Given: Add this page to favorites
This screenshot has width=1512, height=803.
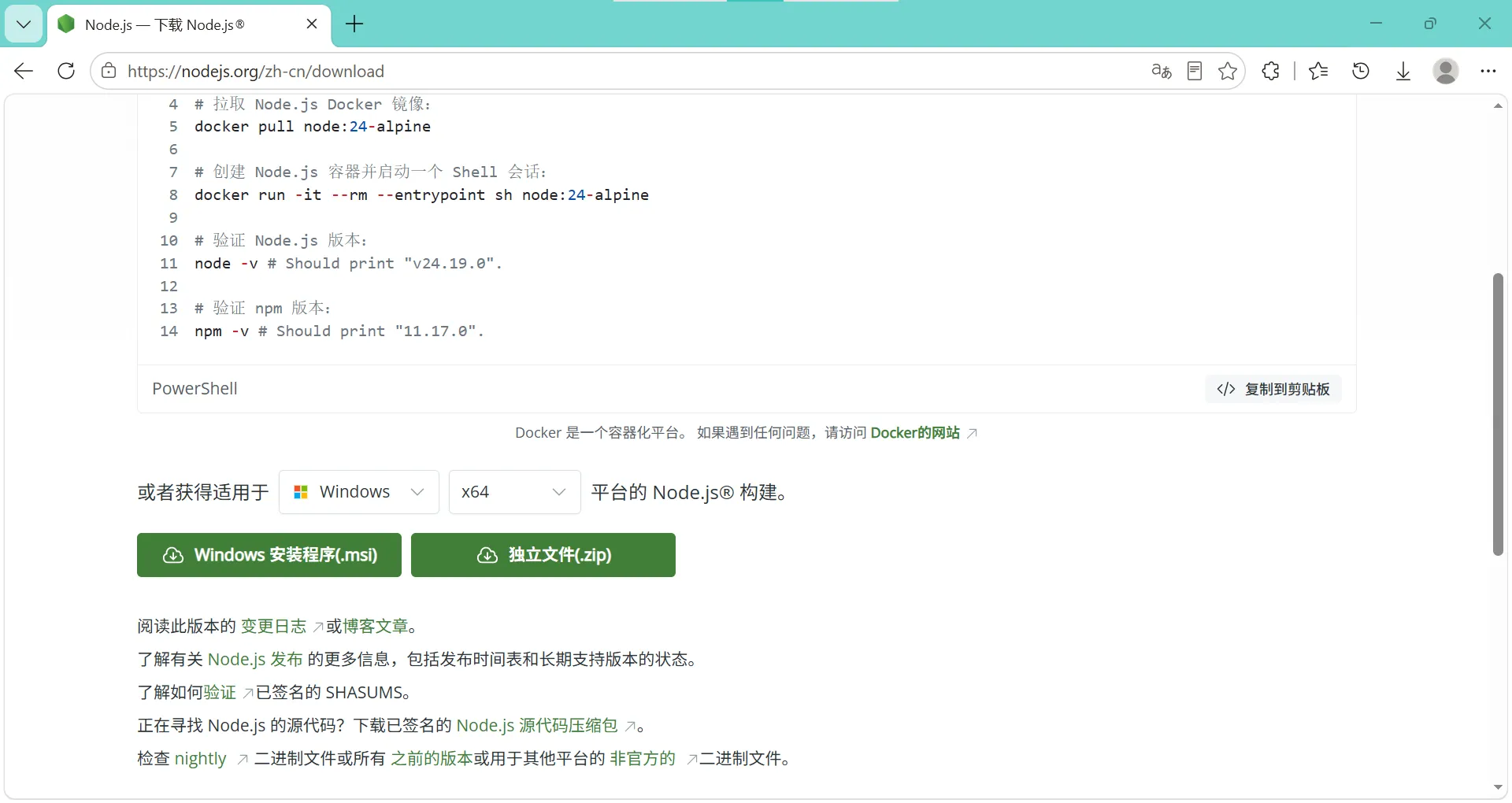Looking at the screenshot, I should pyautogui.click(x=1227, y=71).
